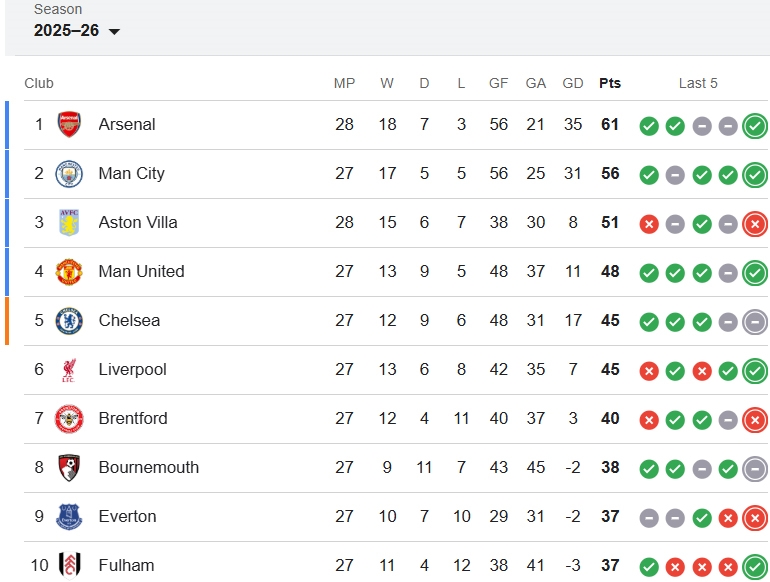Screen dimensions: 770x582
Task: Click the Pts column header
Action: pyautogui.click(x=610, y=83)
